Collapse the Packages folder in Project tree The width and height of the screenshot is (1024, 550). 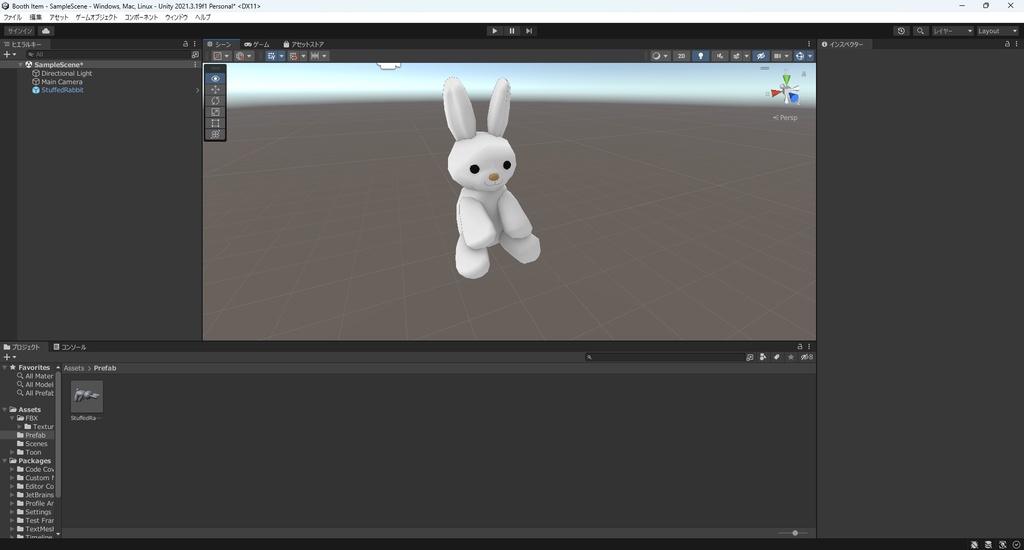point(5,461)
